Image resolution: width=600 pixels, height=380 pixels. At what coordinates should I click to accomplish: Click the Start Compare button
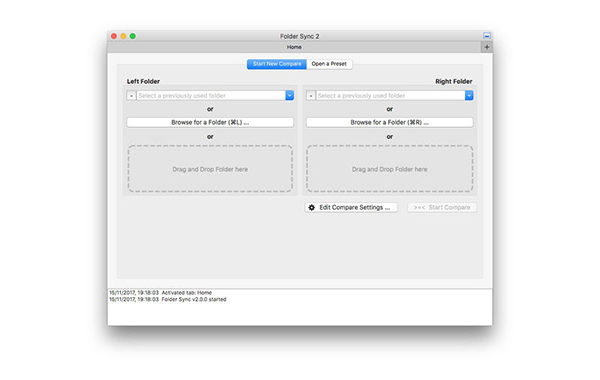point(442,207)
